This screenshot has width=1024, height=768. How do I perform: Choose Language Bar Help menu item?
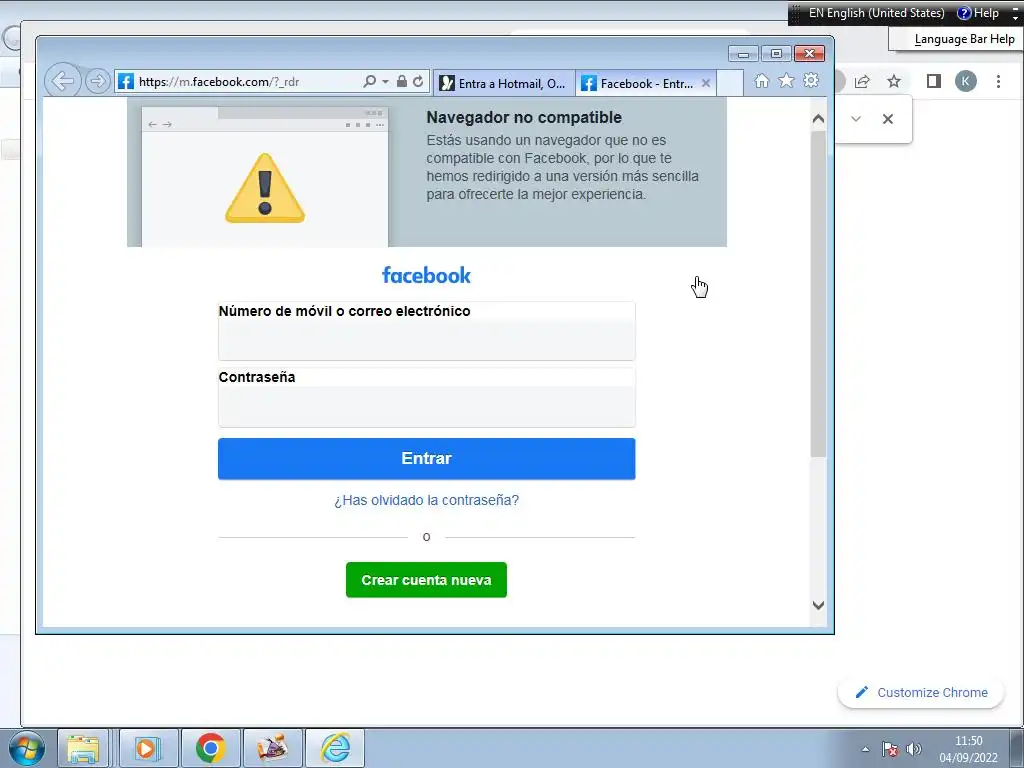[x=964, y=39]
